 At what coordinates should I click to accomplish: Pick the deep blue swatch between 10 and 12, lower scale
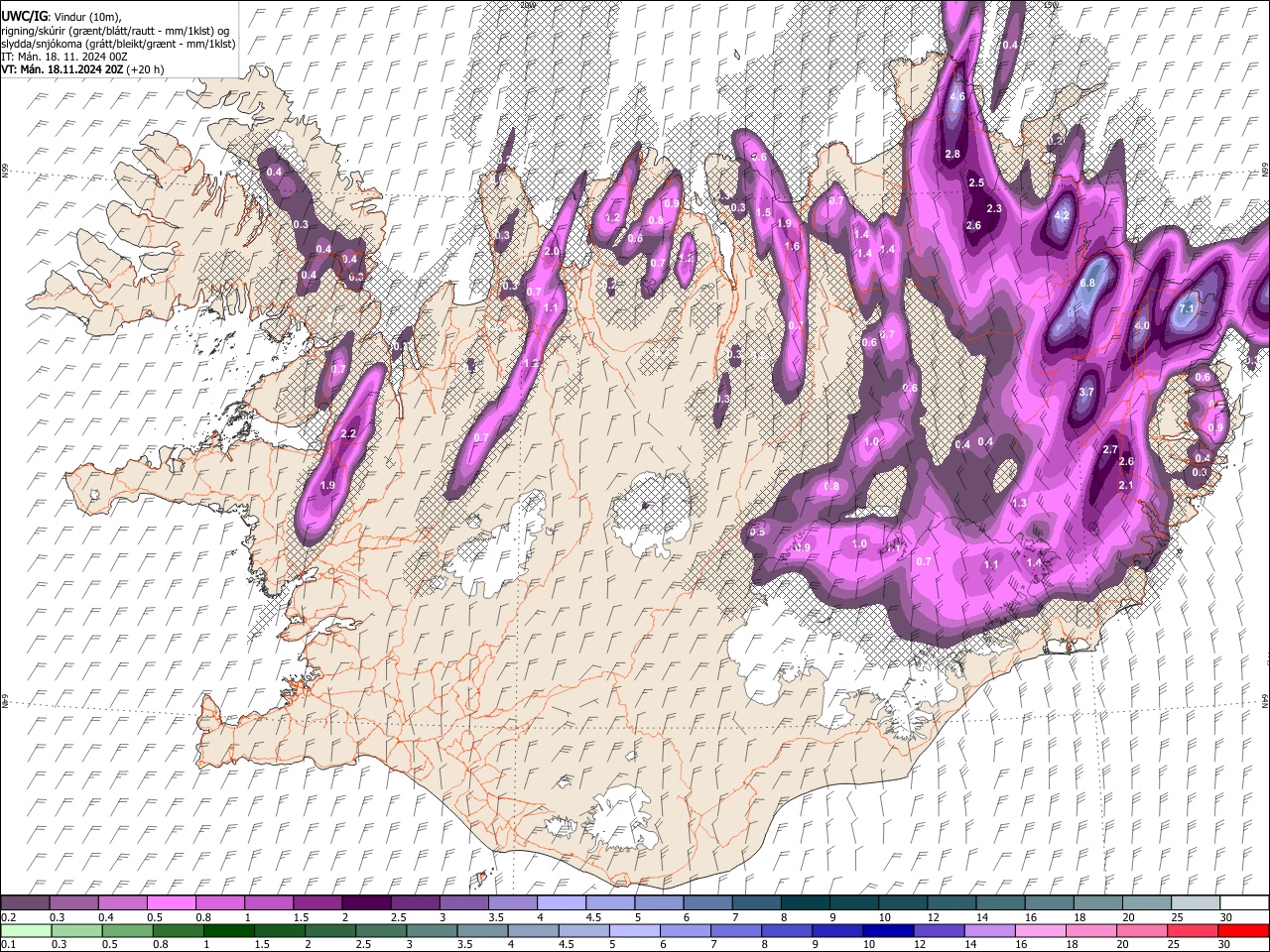888,930
